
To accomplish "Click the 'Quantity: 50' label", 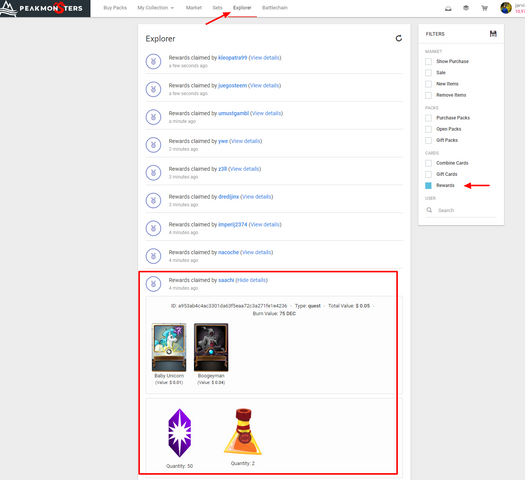I will (x=179, y=466).
